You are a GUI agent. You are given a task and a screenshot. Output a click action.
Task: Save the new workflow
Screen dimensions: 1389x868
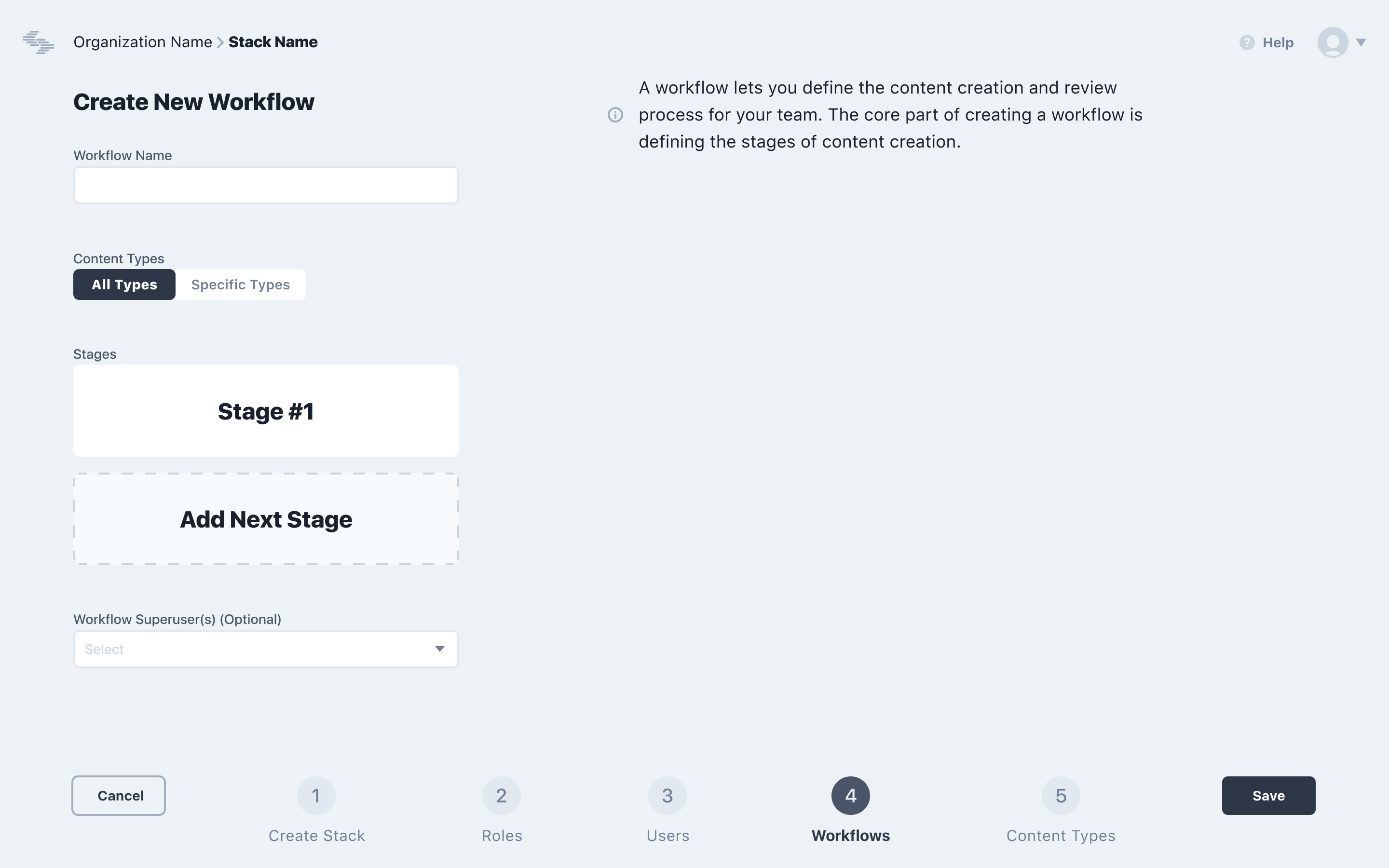click(1268, 796)
